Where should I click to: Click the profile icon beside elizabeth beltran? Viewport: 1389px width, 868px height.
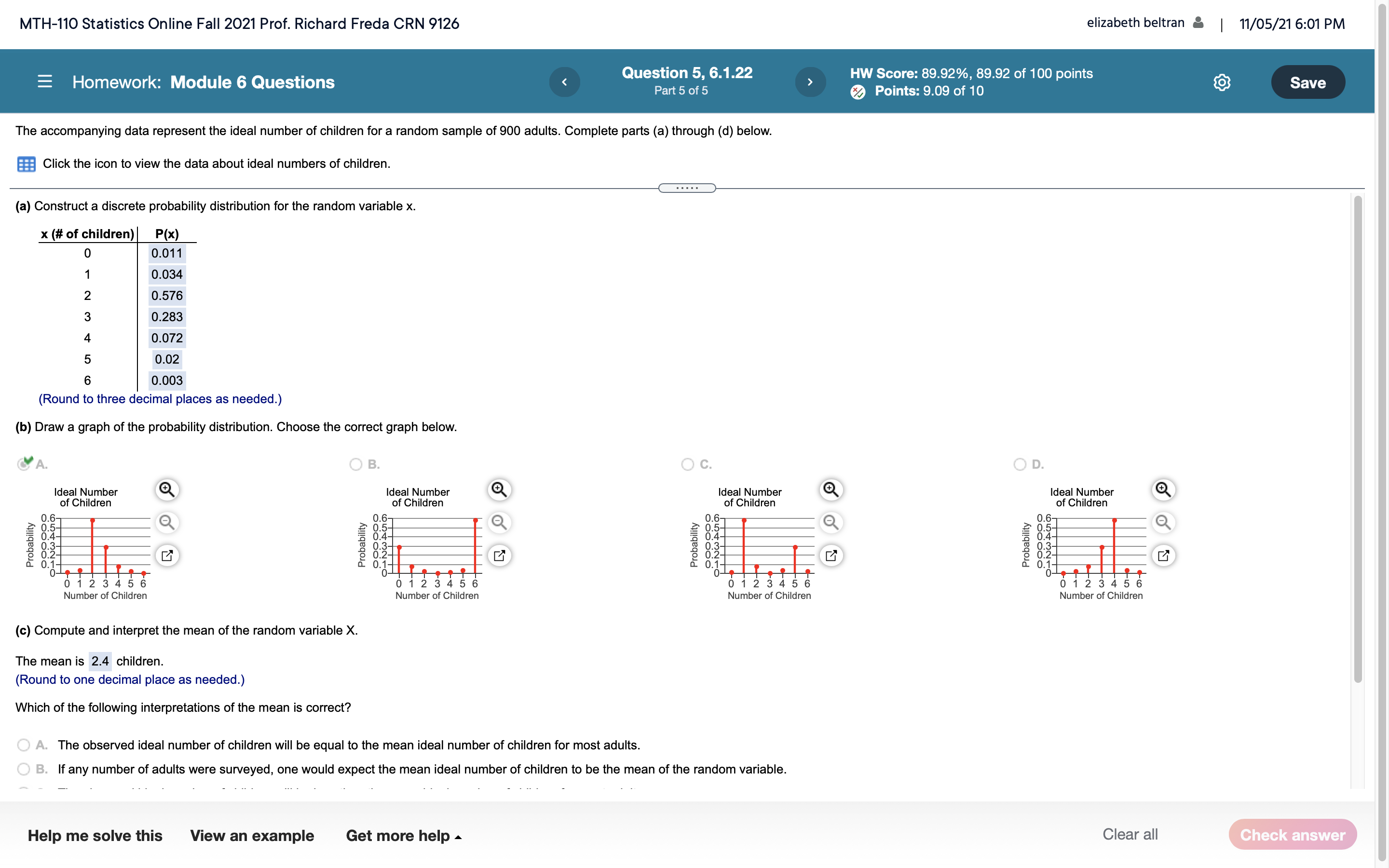click(x=1198, y=22)
